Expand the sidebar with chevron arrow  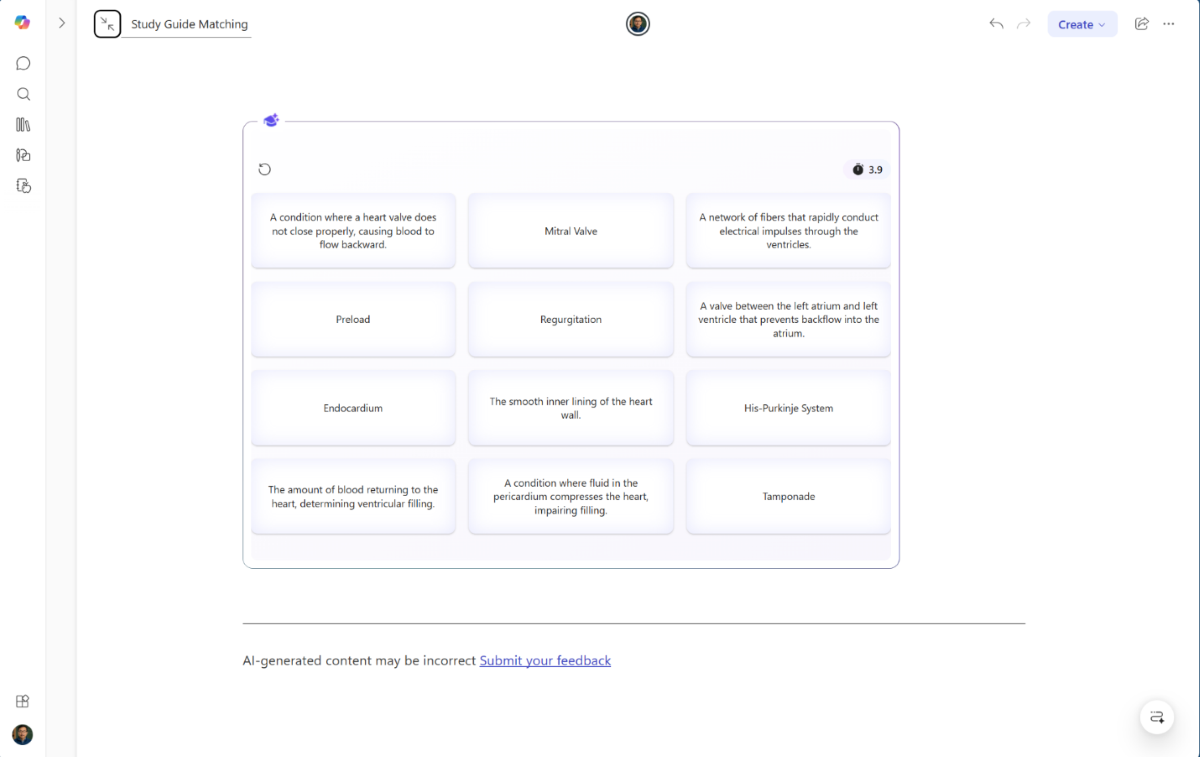62,23
